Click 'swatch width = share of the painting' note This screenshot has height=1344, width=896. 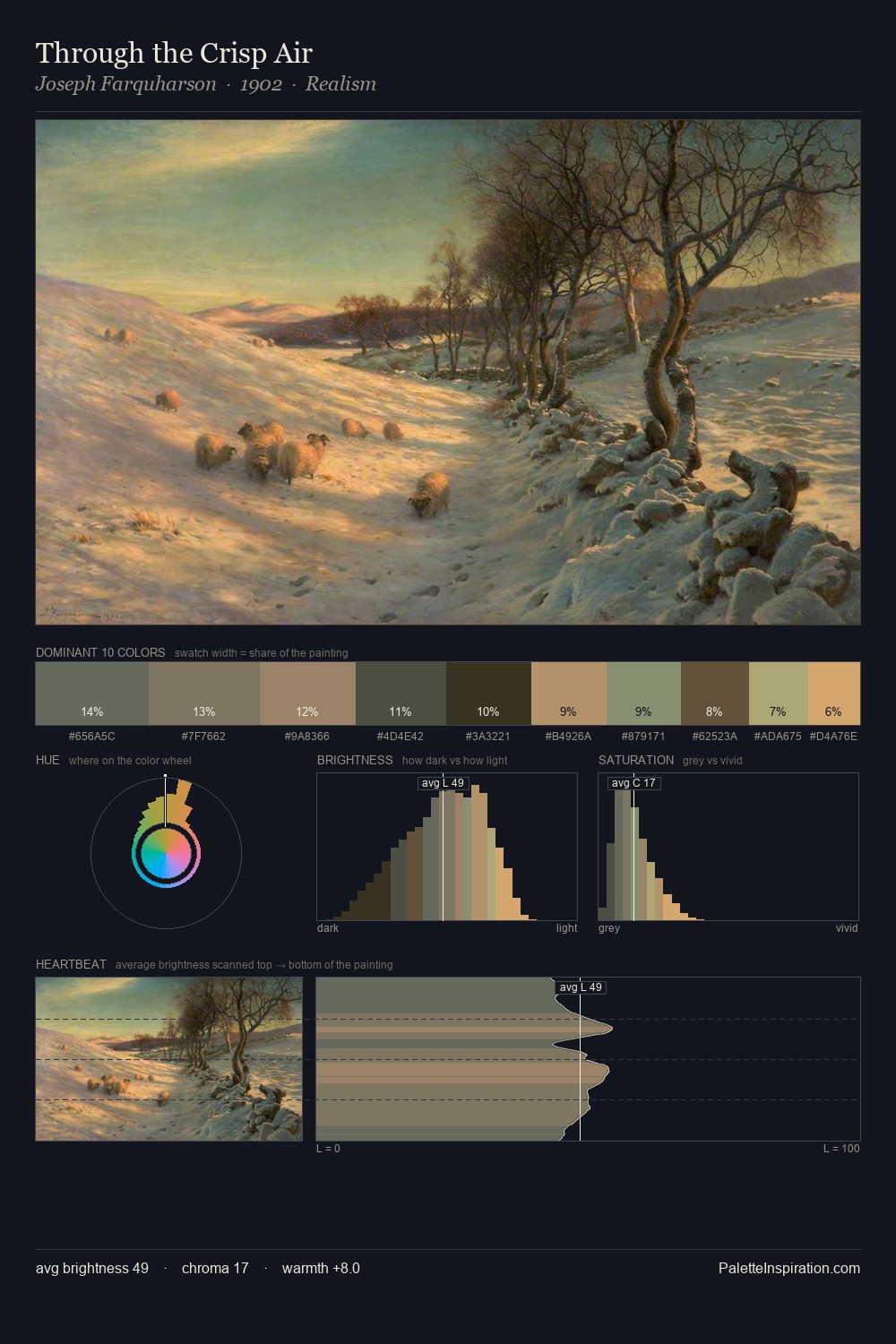point(262,653)
